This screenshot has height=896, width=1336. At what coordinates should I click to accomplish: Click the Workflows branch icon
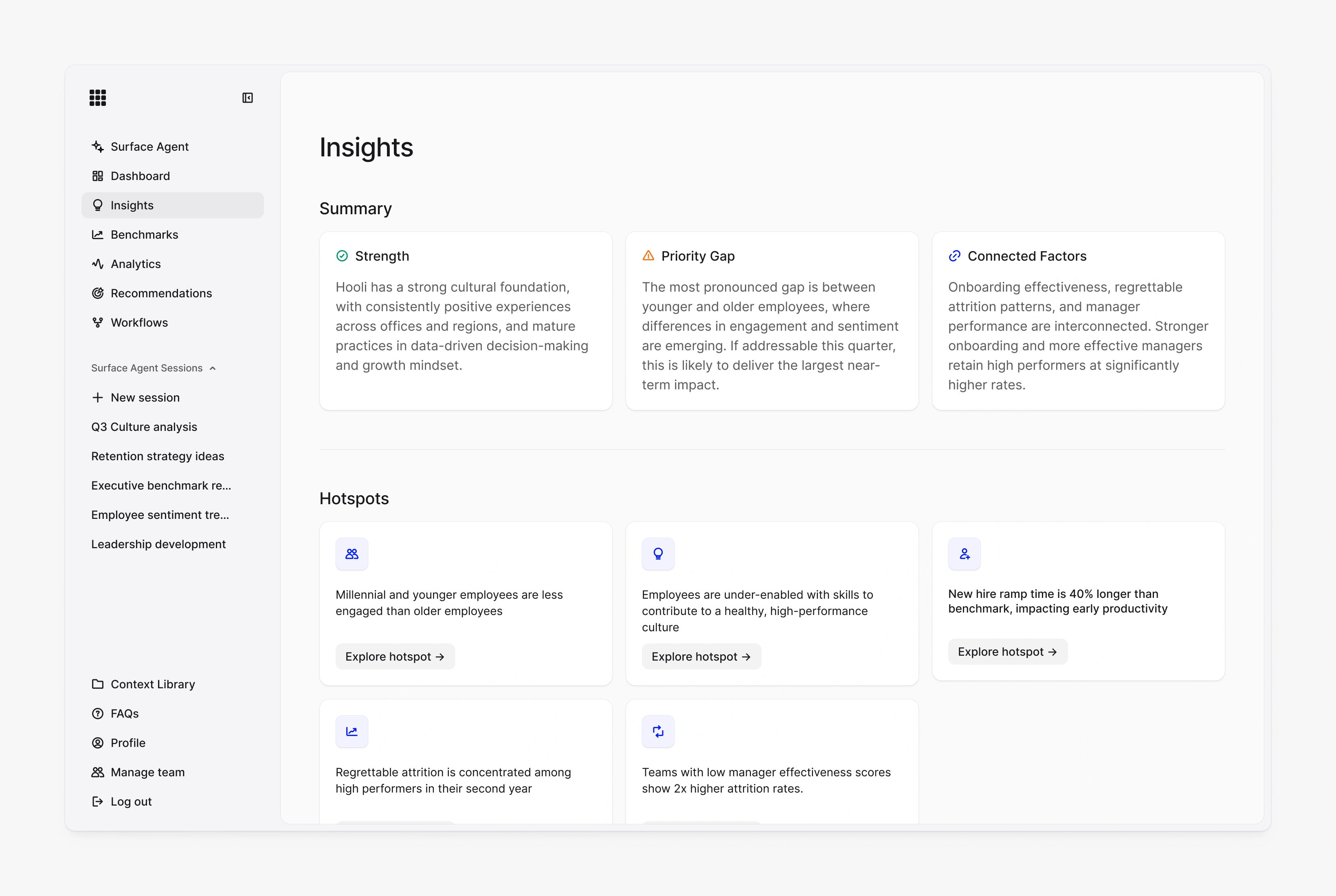98,323
